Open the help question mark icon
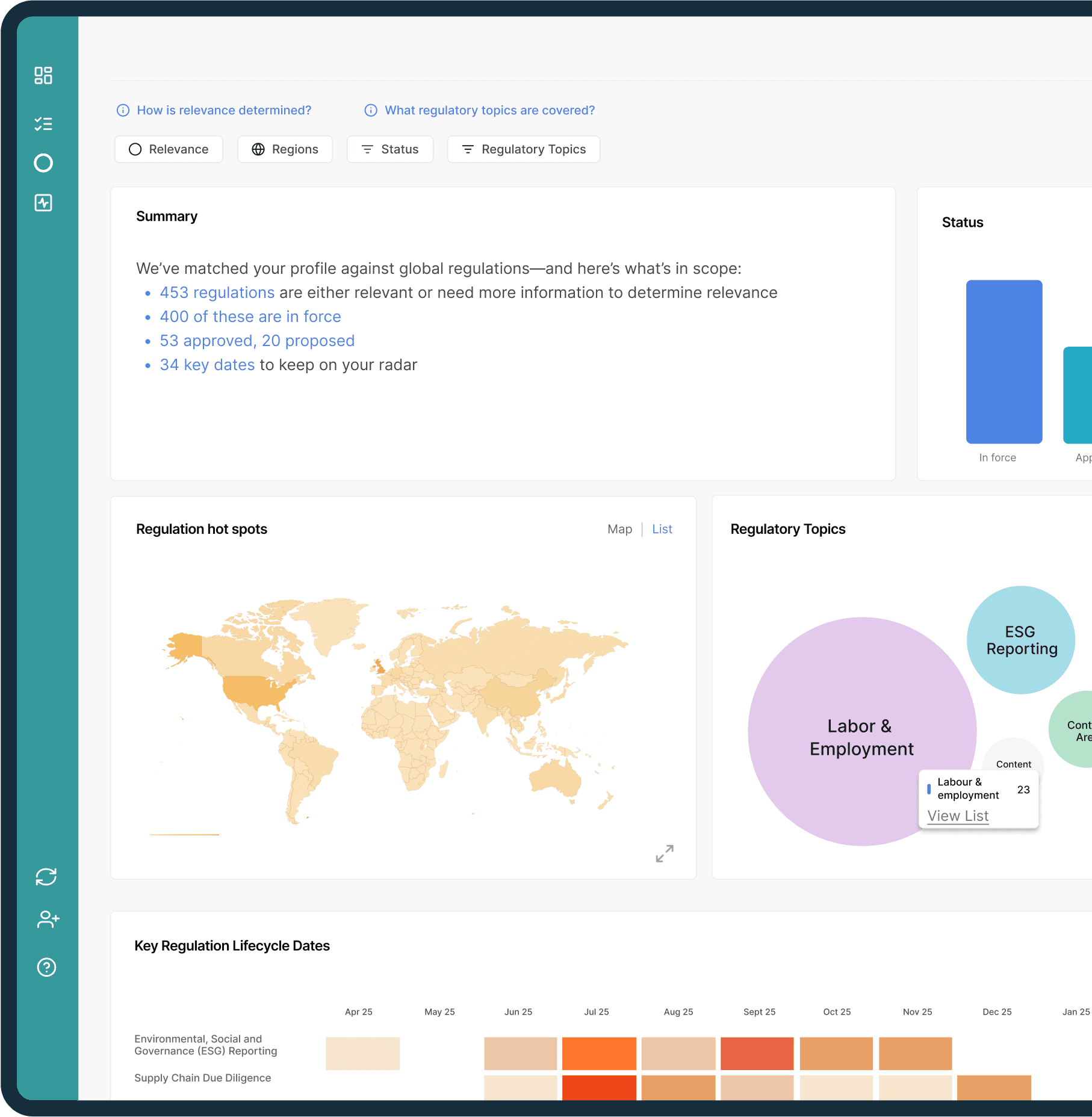 (46, 967)
